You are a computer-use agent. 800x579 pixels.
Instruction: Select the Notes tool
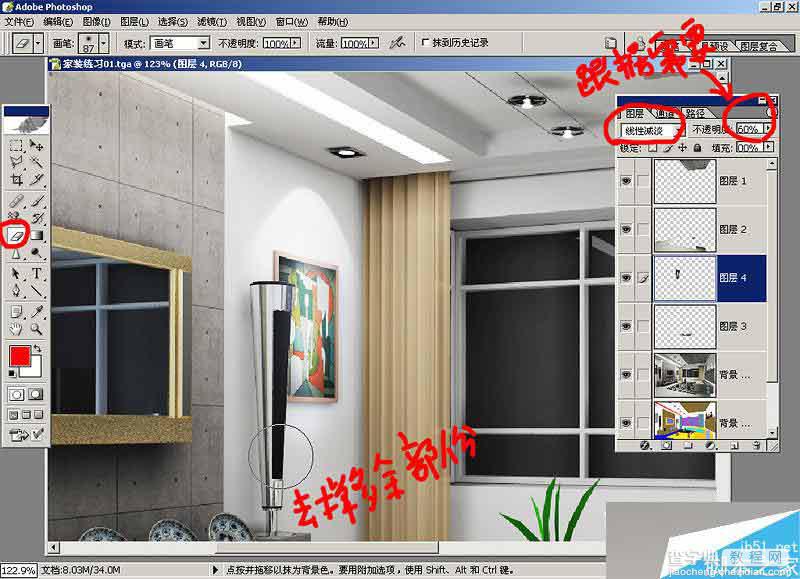click(16, 311)
